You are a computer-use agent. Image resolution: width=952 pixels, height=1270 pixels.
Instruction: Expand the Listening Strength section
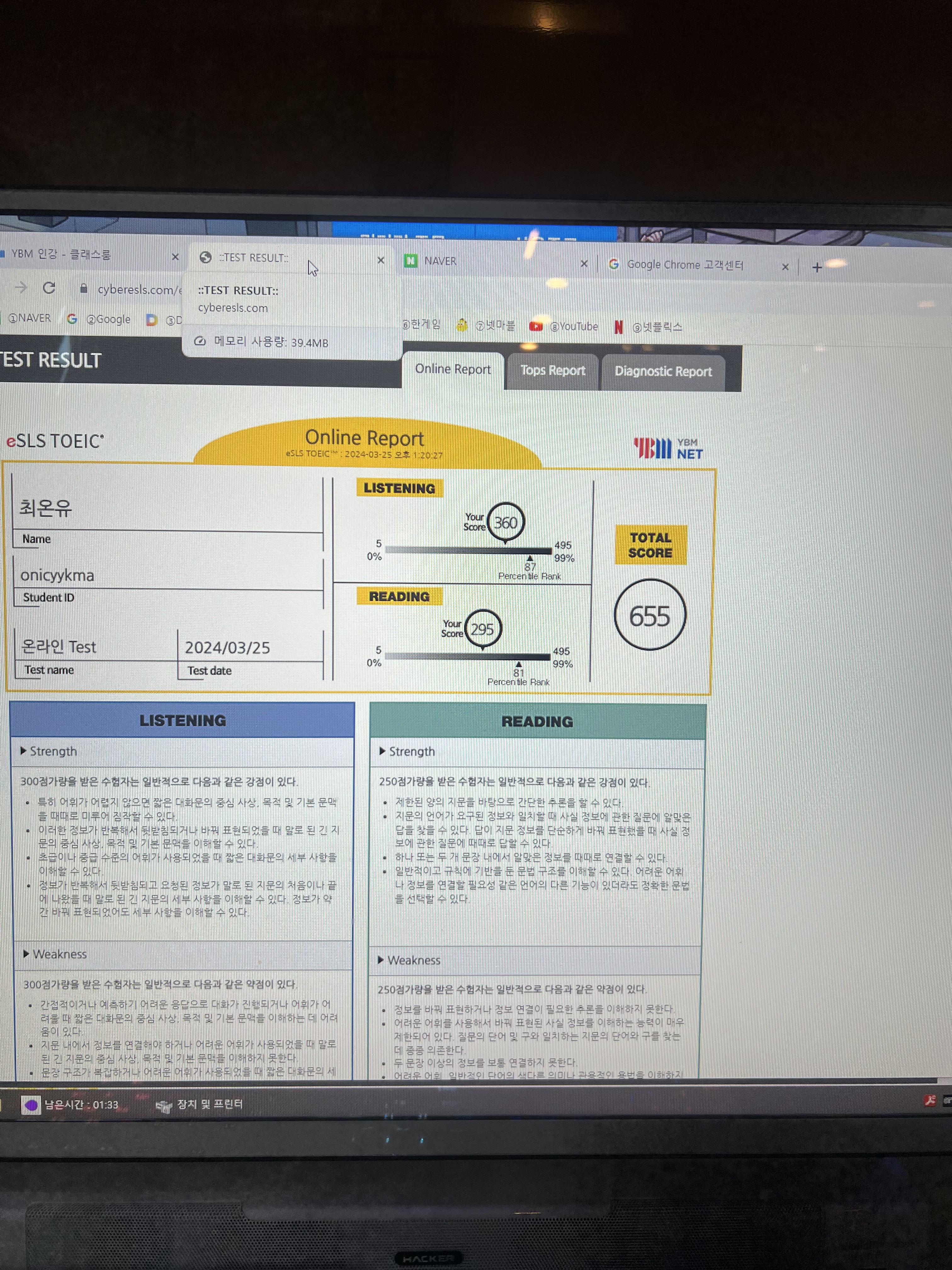(x=48, y=751)
